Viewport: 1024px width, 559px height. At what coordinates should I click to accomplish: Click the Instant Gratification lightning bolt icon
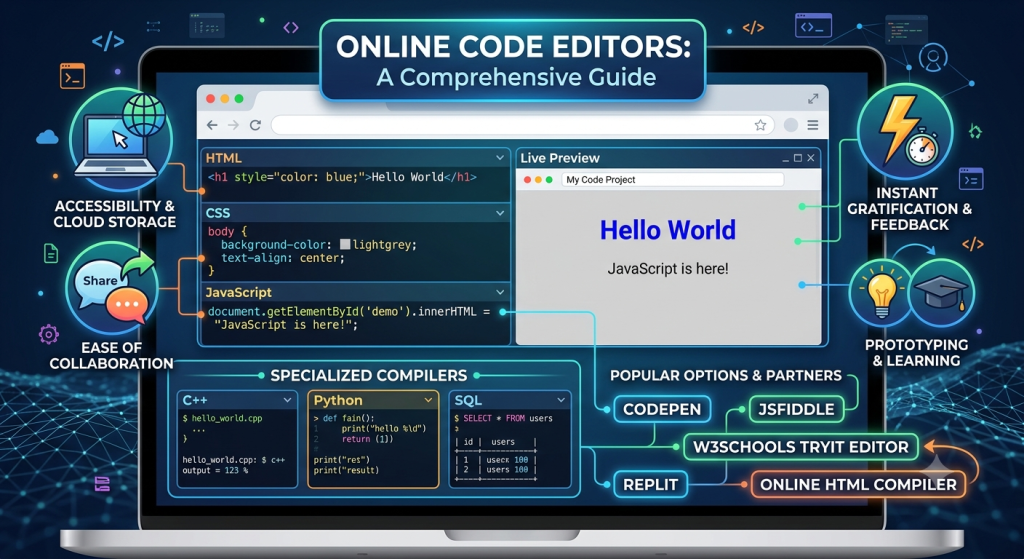point(905,132)
